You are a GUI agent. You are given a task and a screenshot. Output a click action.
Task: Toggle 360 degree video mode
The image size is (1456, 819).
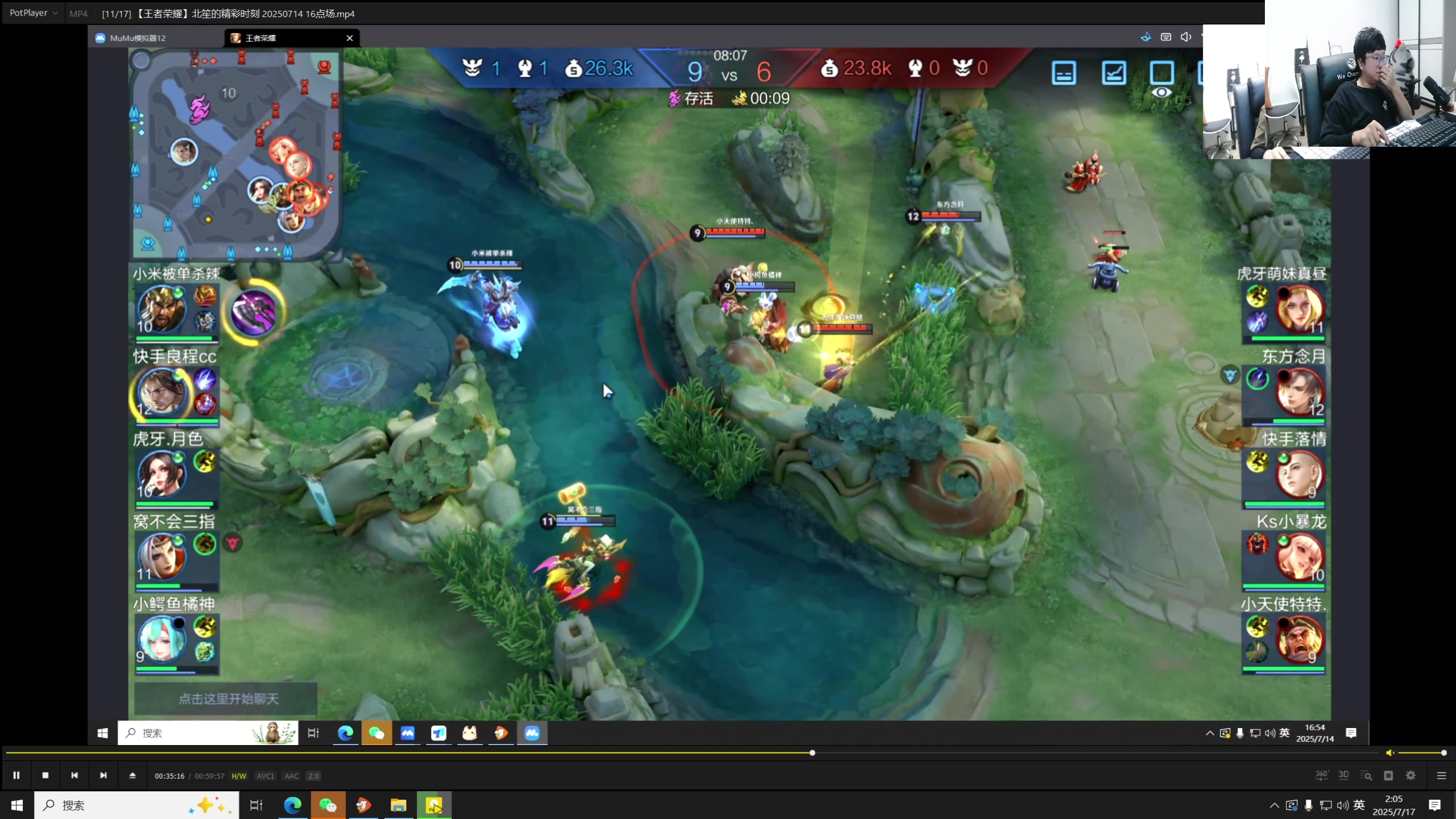pyautogui.click(x=1321, y=775)
